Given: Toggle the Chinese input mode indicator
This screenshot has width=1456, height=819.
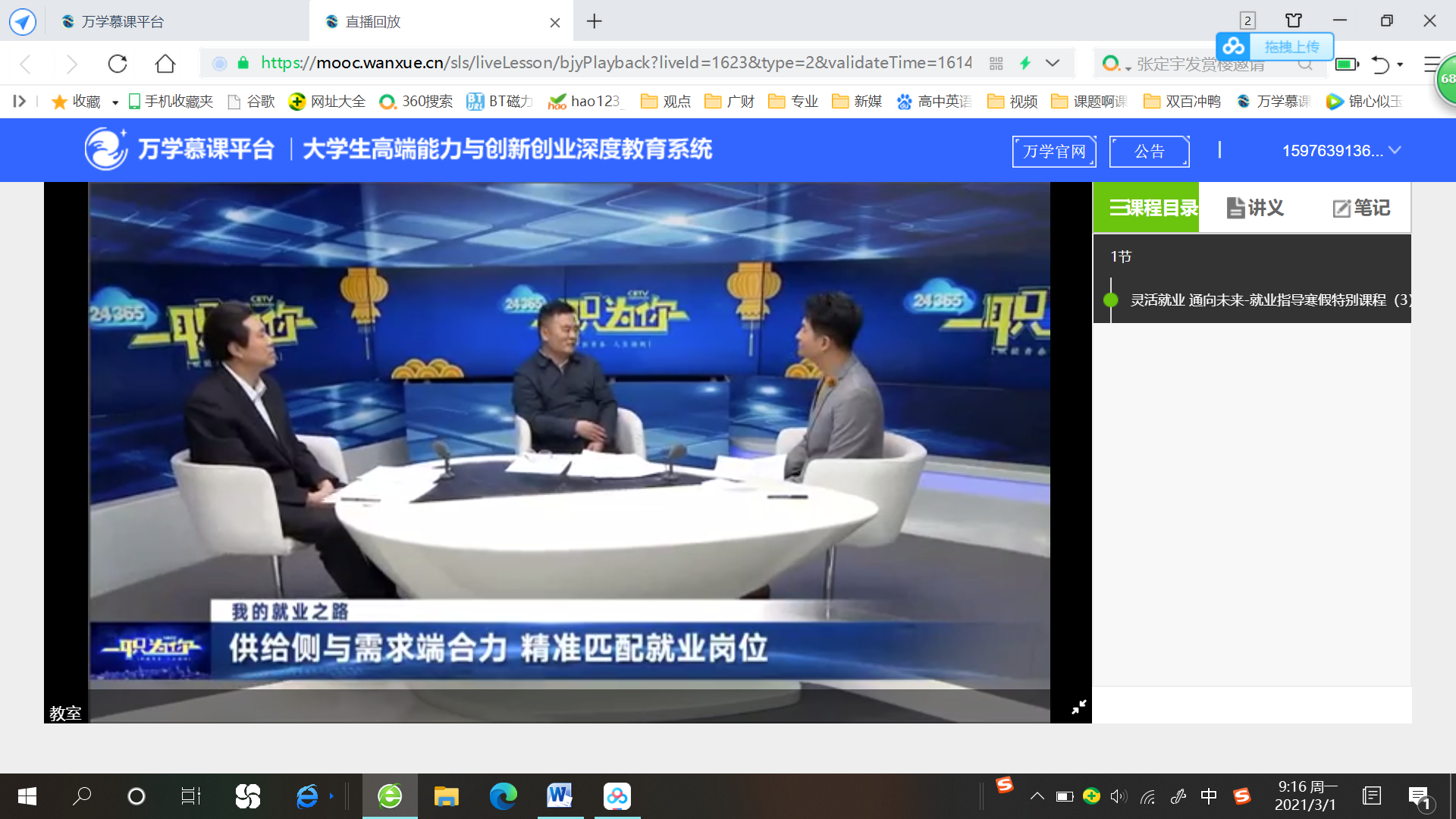Looking at the screenshot, I should pos(1209,796).
